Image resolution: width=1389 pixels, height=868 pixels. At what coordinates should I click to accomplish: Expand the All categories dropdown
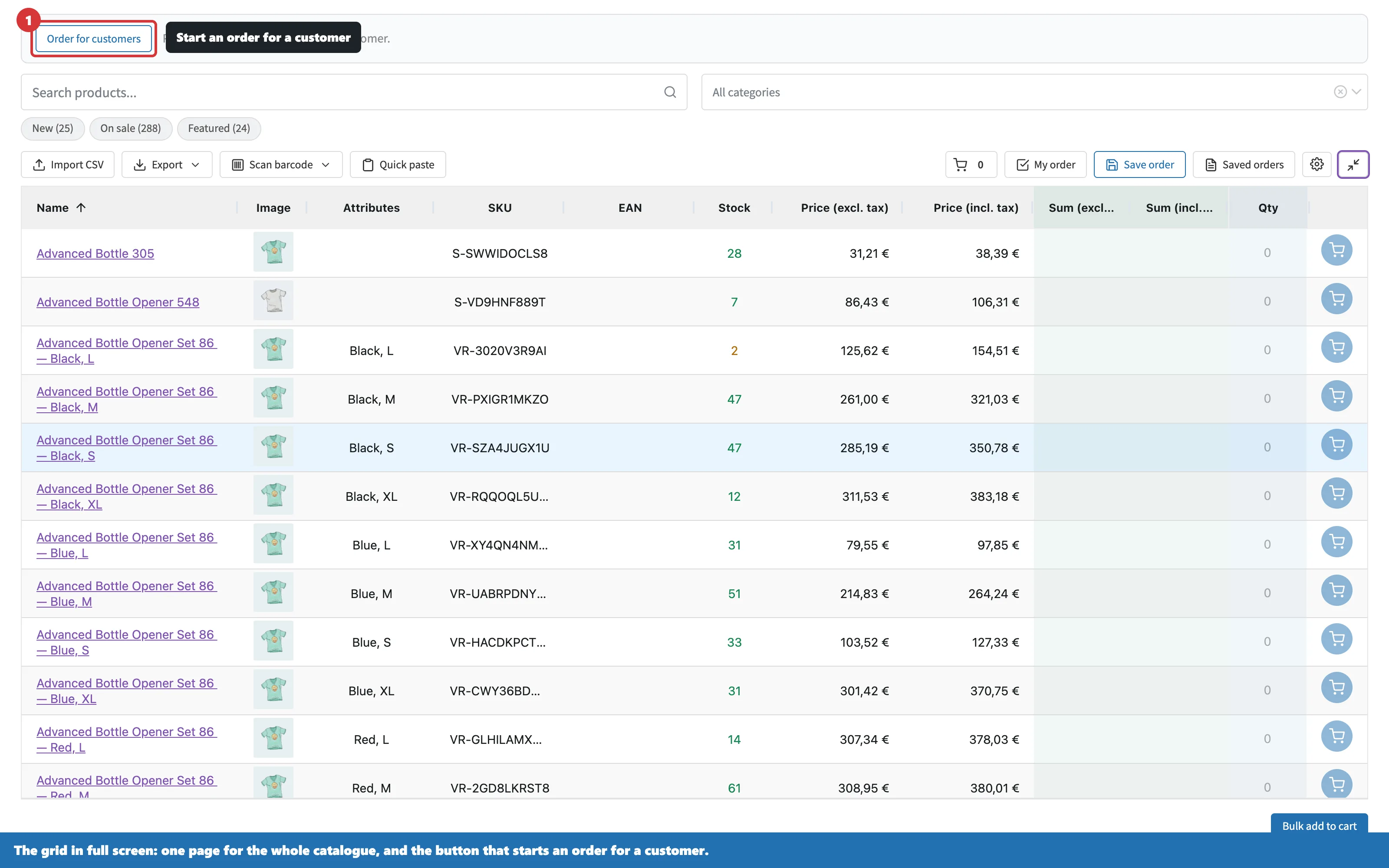click(1356, 92)
